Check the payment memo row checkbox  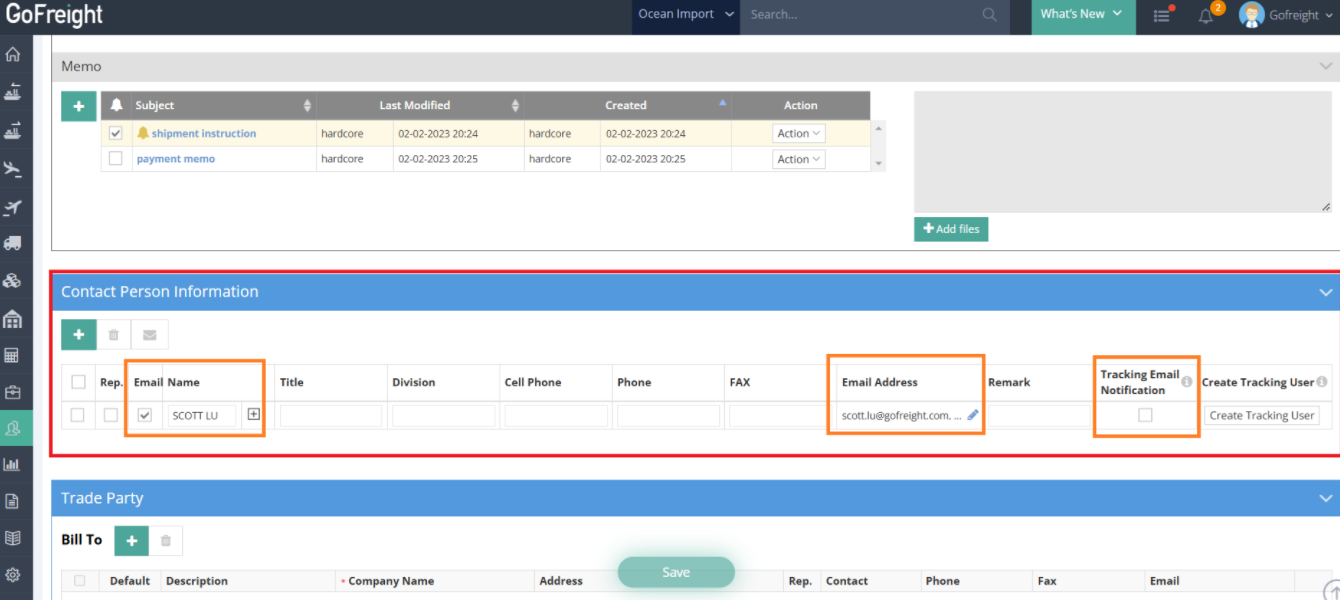pos(116,159)
